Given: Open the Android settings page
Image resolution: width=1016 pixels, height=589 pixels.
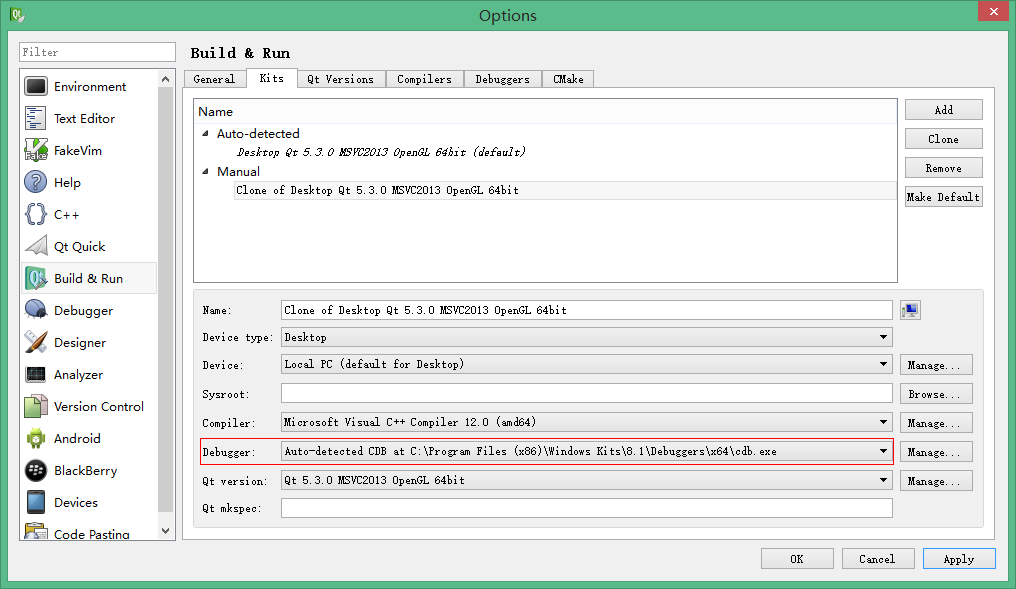Looking at the screenshot, I should tap(34, 438).
